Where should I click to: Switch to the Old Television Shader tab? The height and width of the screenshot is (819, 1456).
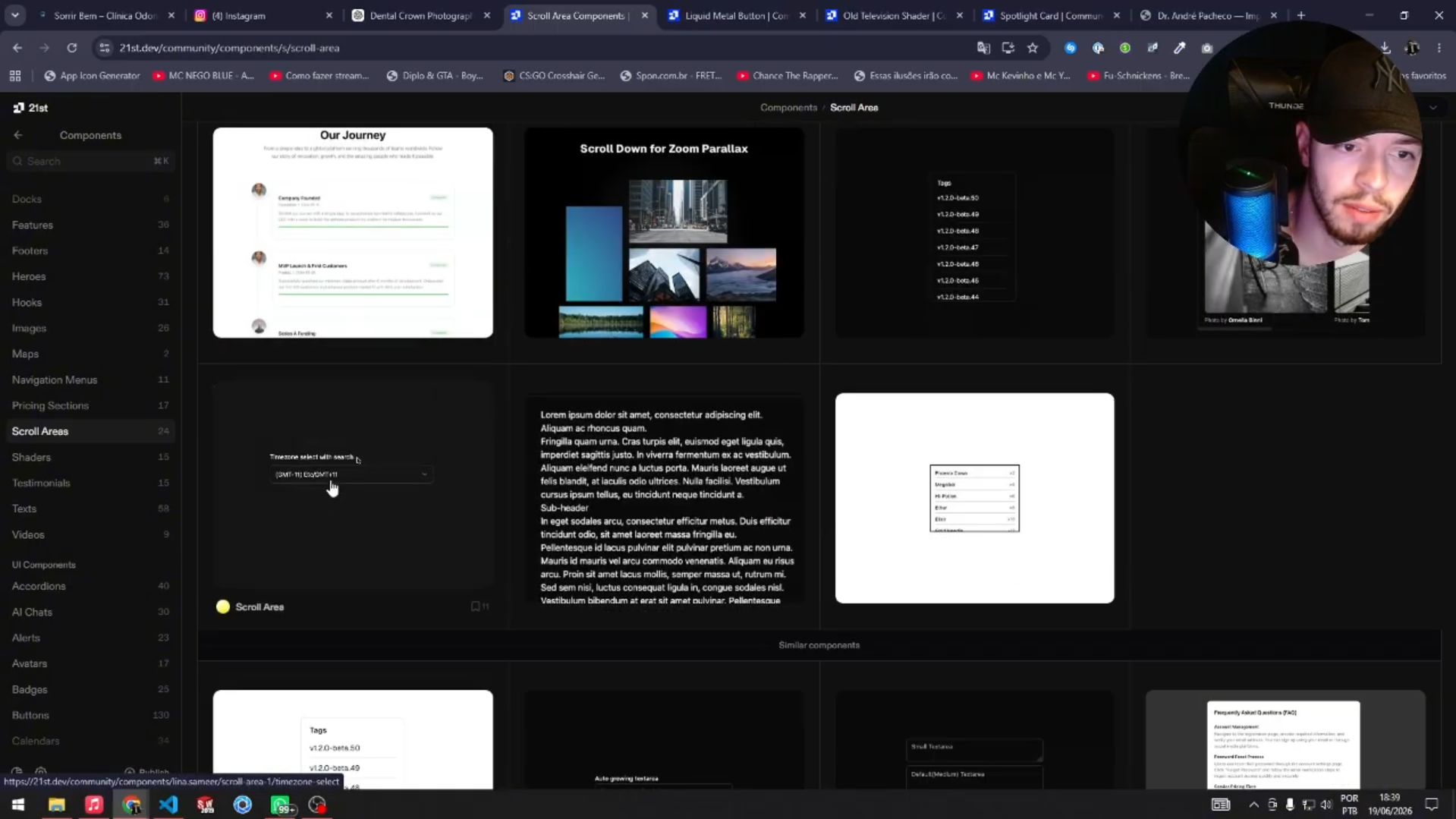click(894, 15)
